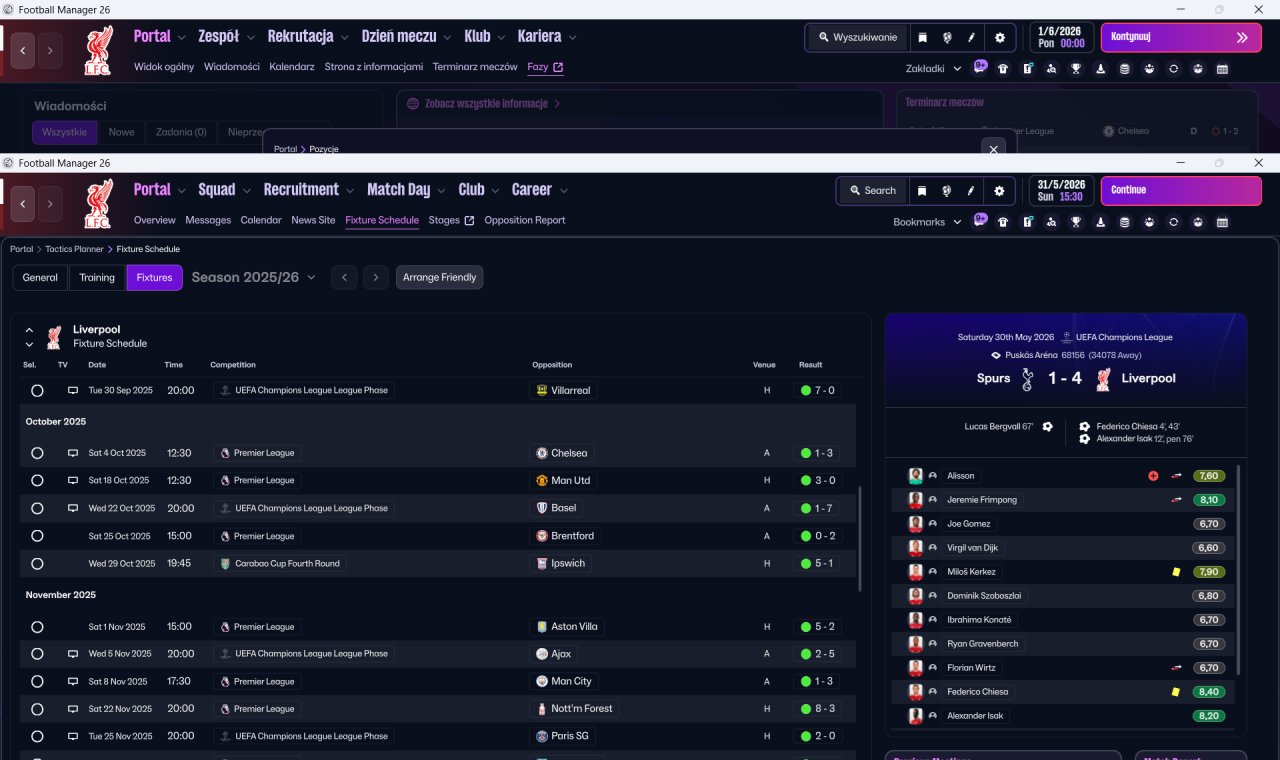The height and width of the screenshot is (760, 1280).
Task: Select the Man Utd fixture radio button
Action: 37,481
